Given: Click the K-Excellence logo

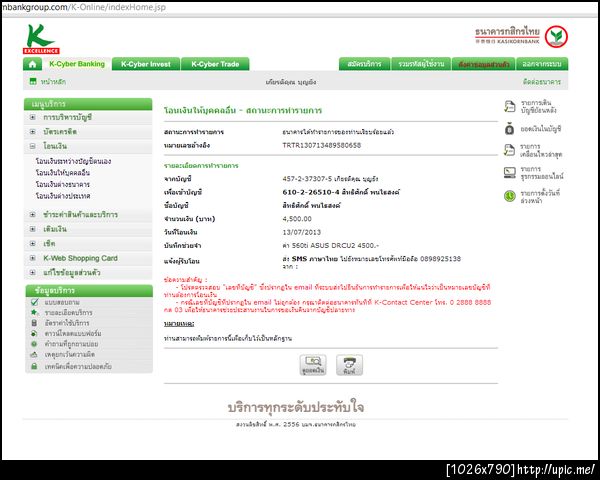Looking at the screenshot, I should [41, 39].
